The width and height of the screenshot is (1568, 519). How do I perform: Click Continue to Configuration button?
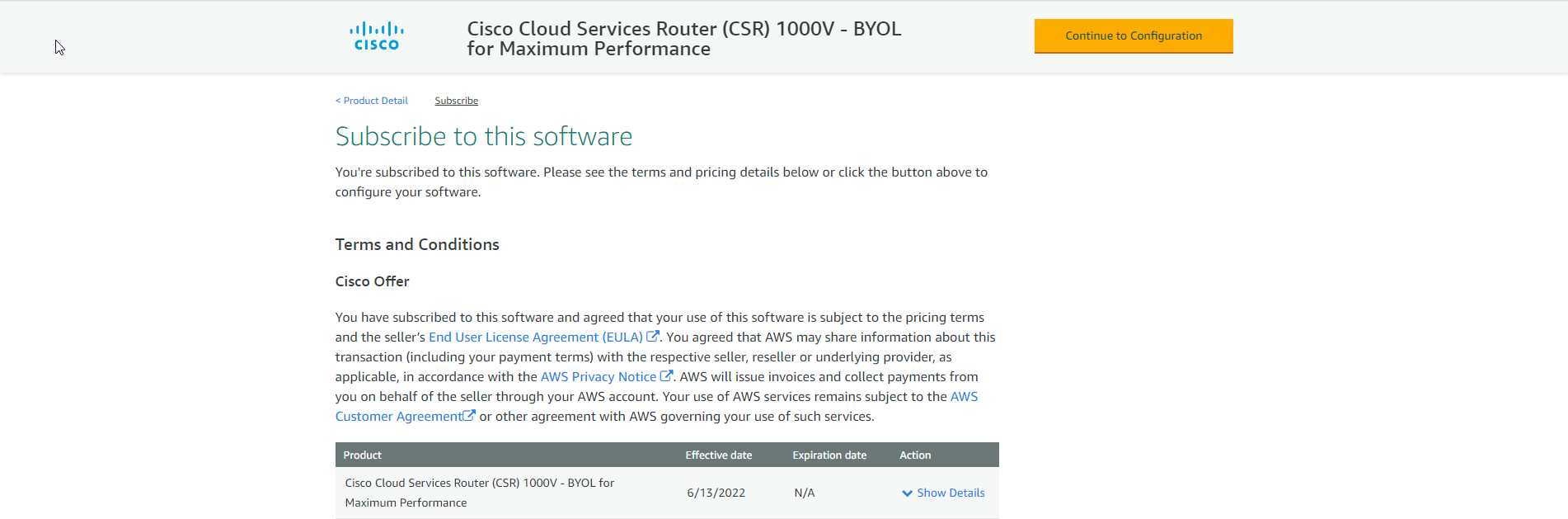pos(1134,36)
